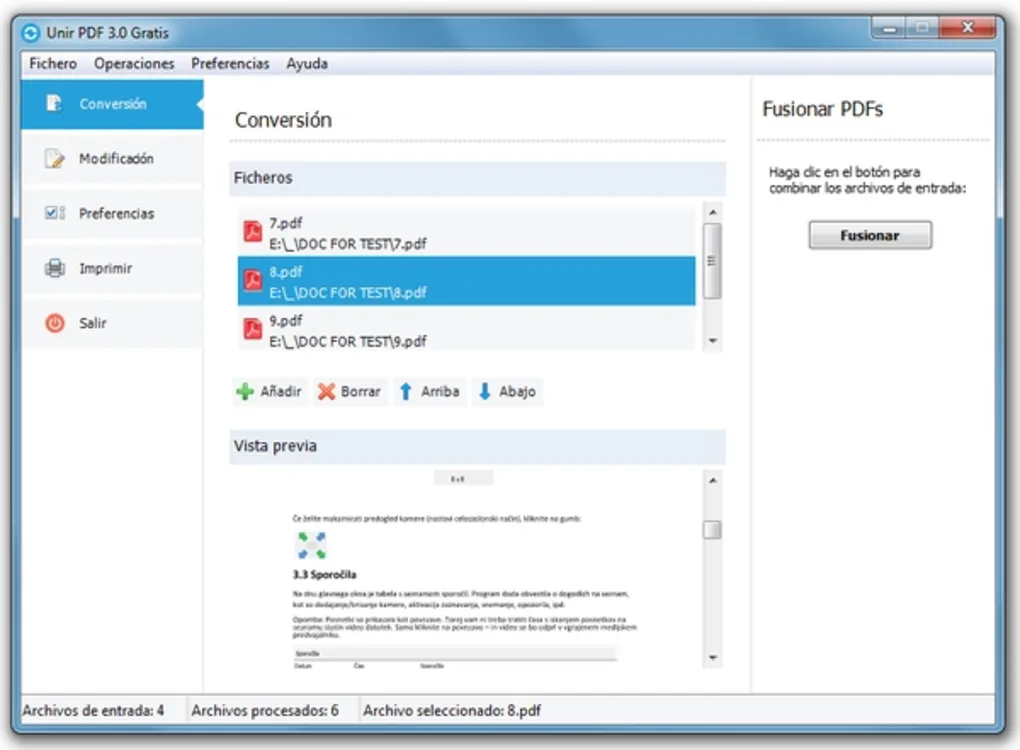
Task: Open the Operaciones menu
Action: point(134,63)
